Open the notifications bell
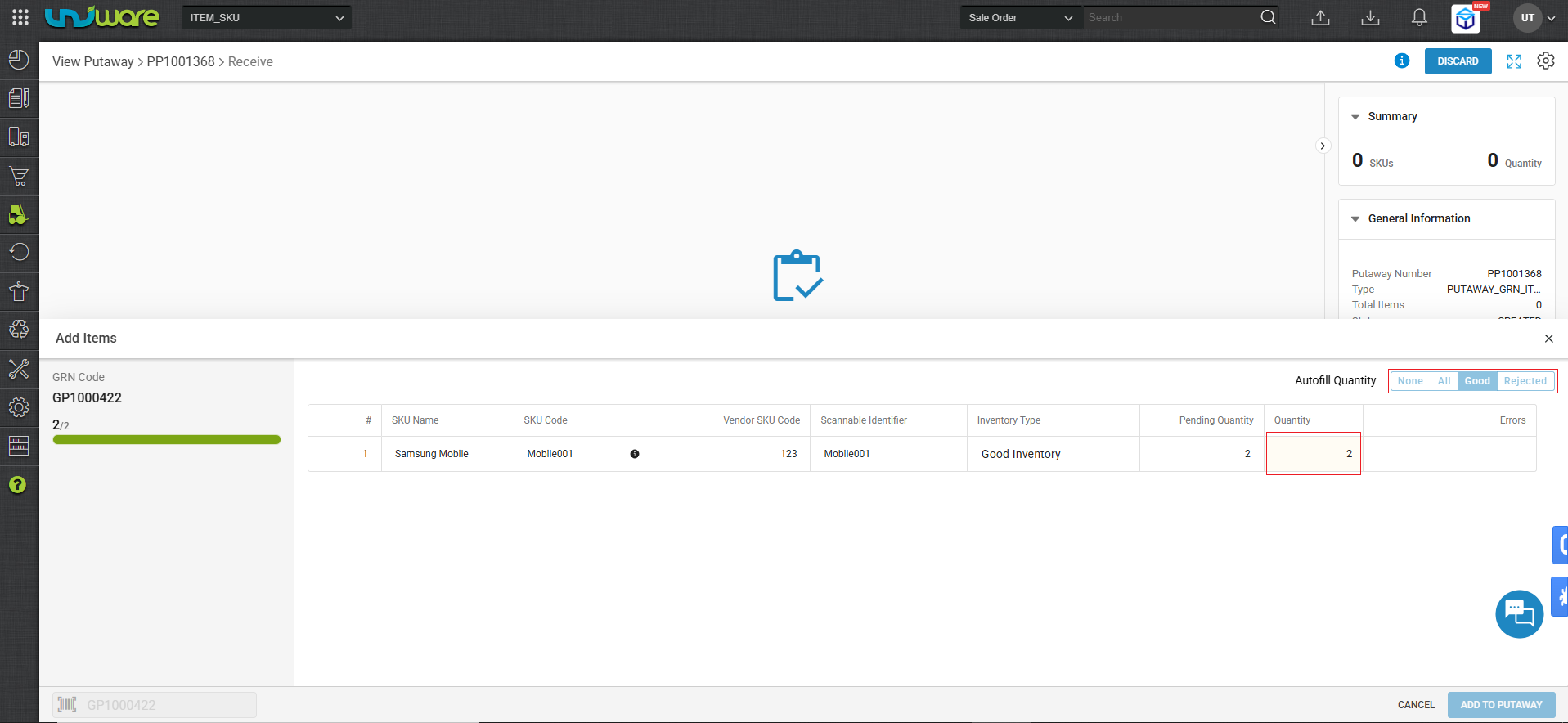Image resolution: width=1568 pixels, height=723 pixels. [1419, 18]
